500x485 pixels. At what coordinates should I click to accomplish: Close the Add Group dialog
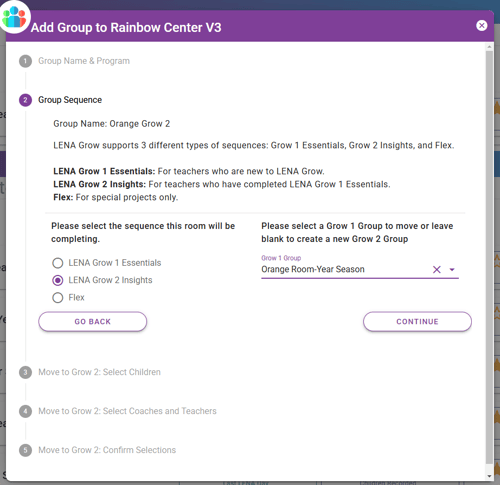482,26
